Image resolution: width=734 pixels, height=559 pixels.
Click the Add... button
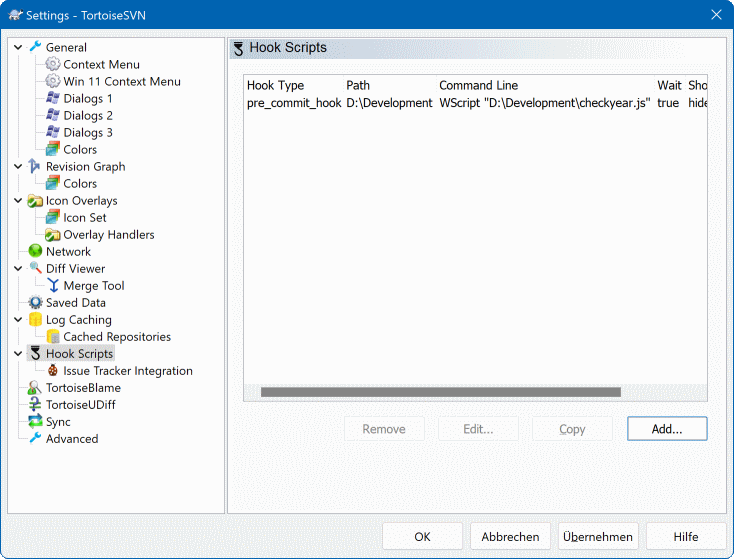(667, 429)
